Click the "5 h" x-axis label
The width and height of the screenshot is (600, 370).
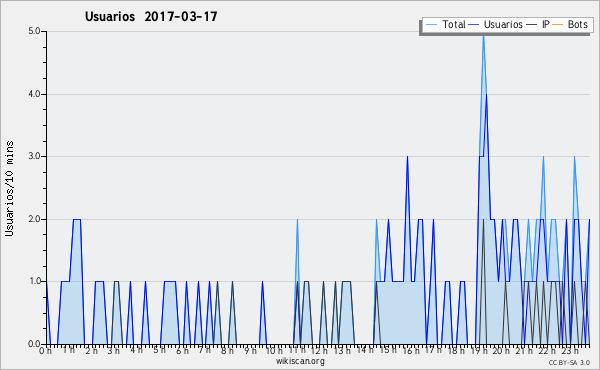click(160, 350)
